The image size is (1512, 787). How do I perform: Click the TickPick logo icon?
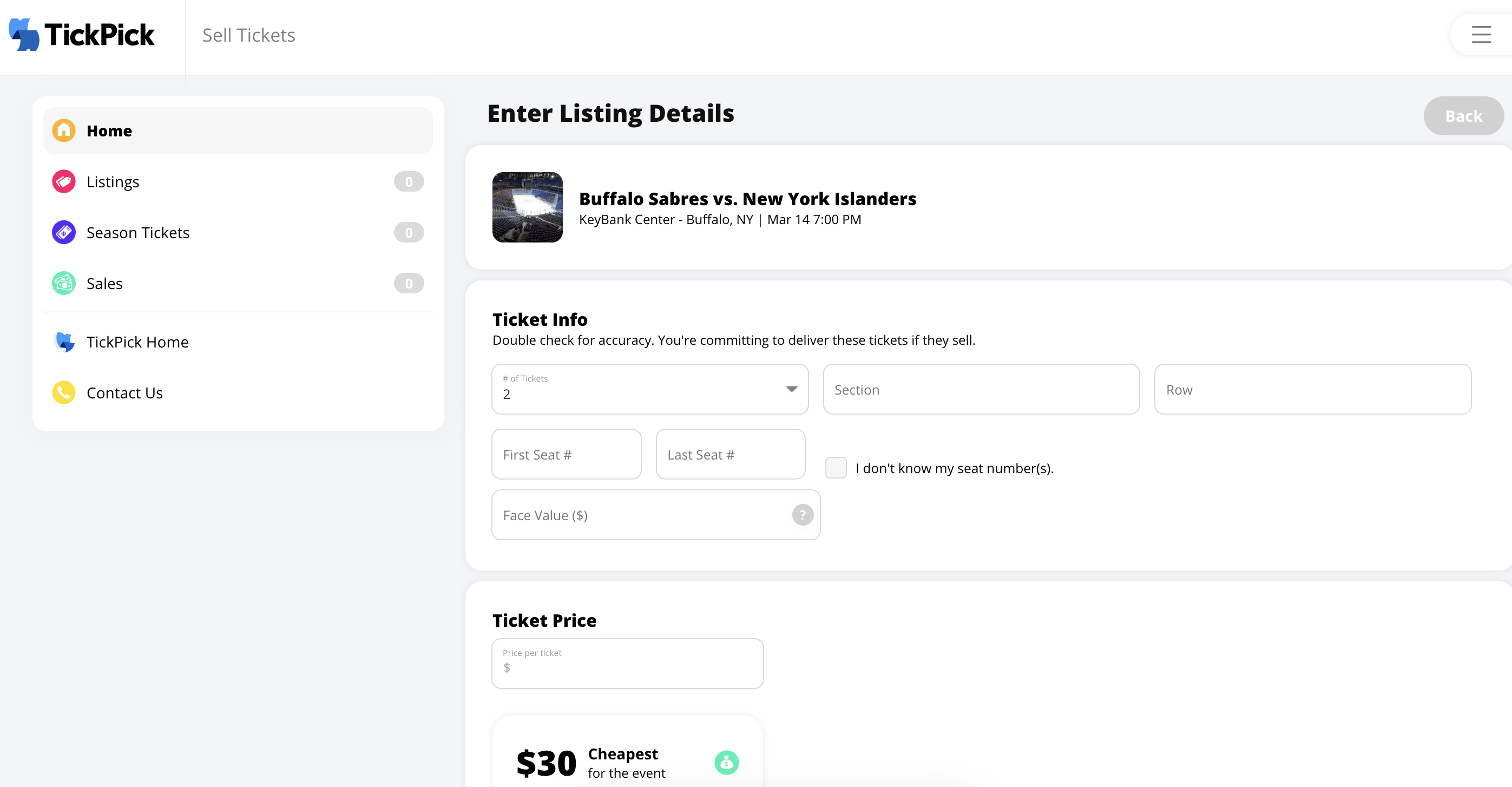click(23, 35)
